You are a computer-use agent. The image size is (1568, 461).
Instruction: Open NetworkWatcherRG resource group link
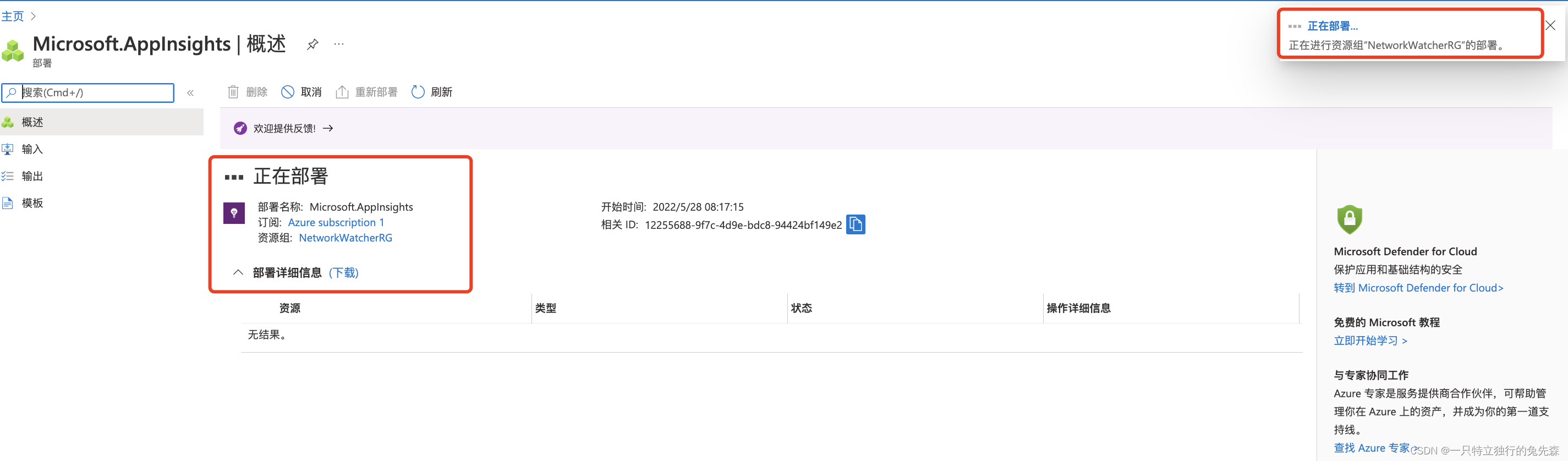(x=346, y=238)
